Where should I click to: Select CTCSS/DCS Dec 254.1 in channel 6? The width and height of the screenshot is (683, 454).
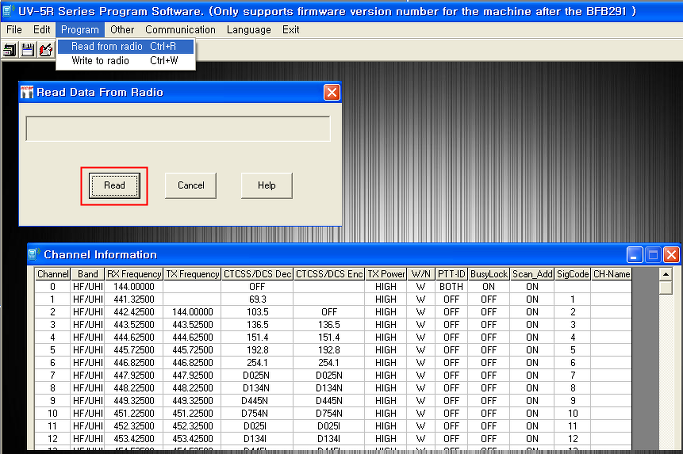pyautogui.click(x=257, y=363)
